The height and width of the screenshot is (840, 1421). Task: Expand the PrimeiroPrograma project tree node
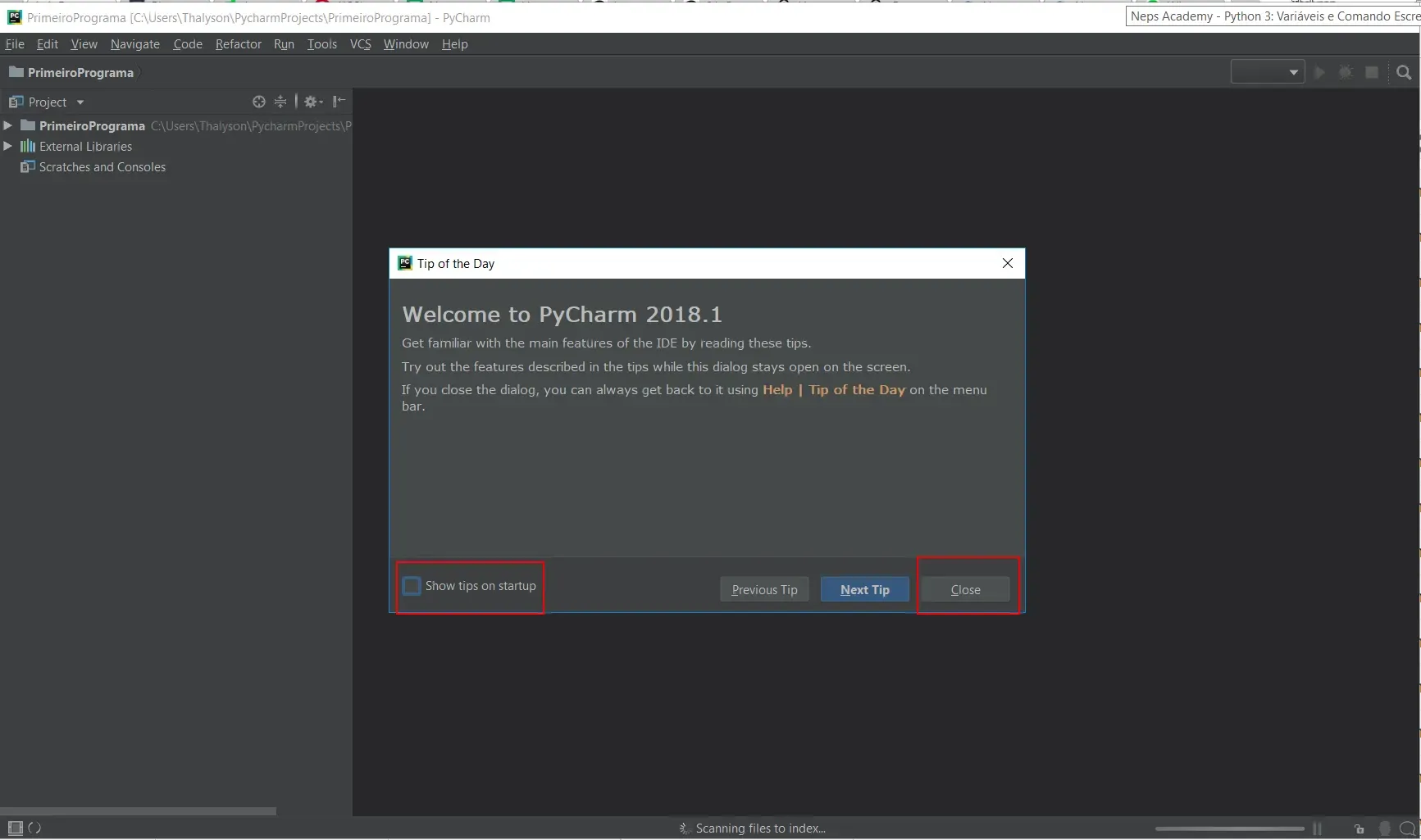point(7,125)
